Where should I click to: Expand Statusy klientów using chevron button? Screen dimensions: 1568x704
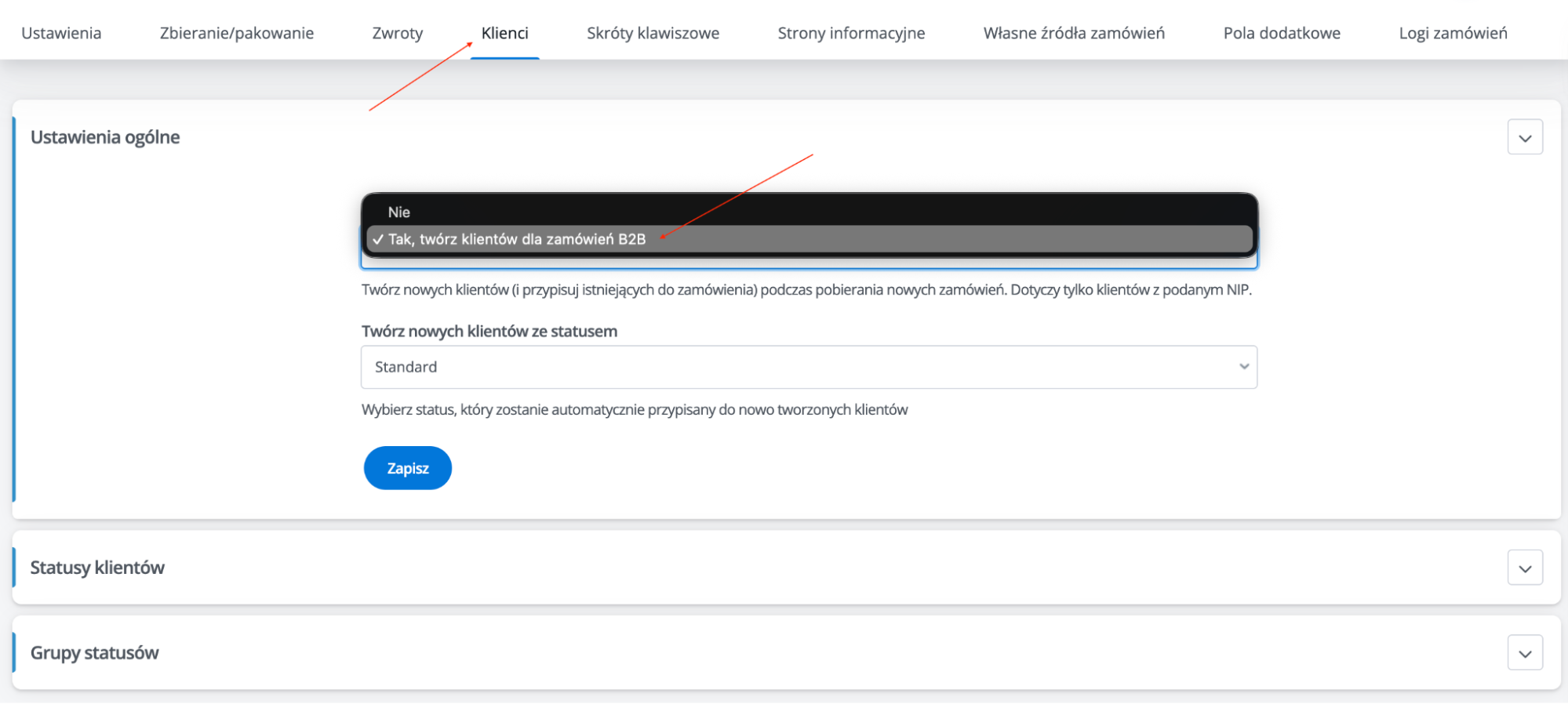1524,568
